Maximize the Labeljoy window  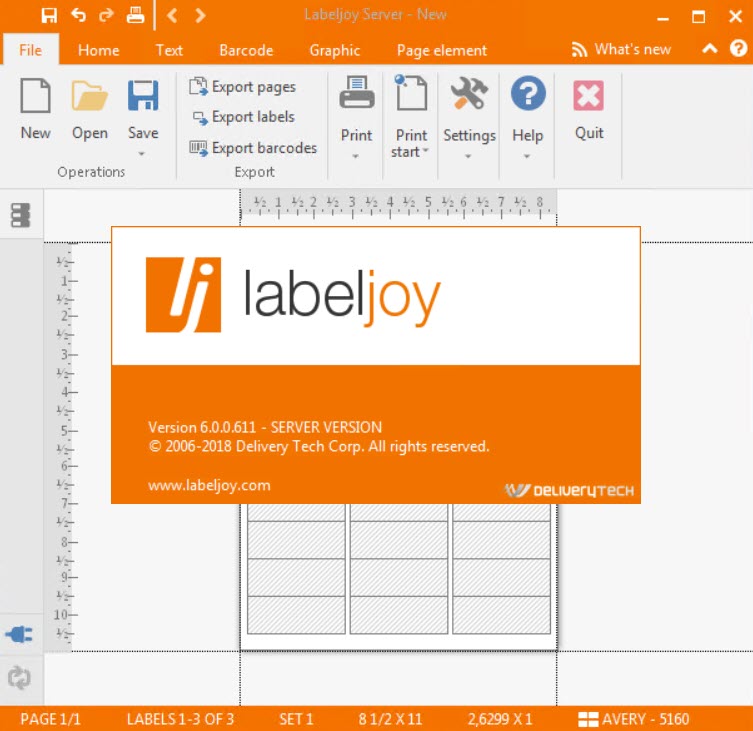698,17
